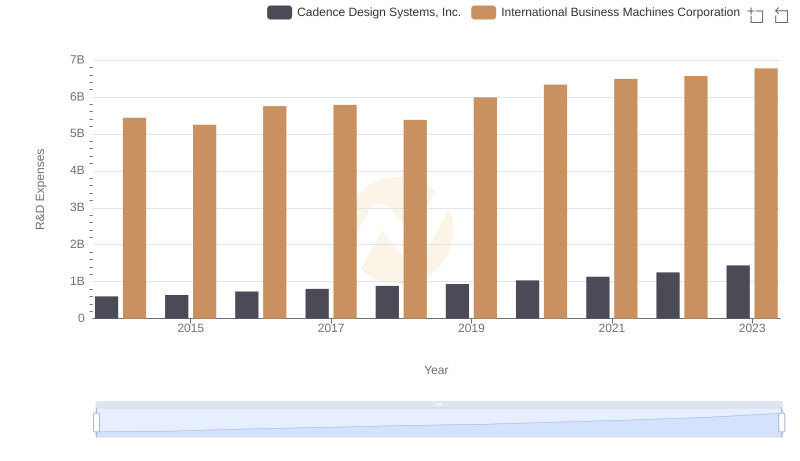Click the IBM bar for 2023
800x461 pixels.
tap(766, 193)
